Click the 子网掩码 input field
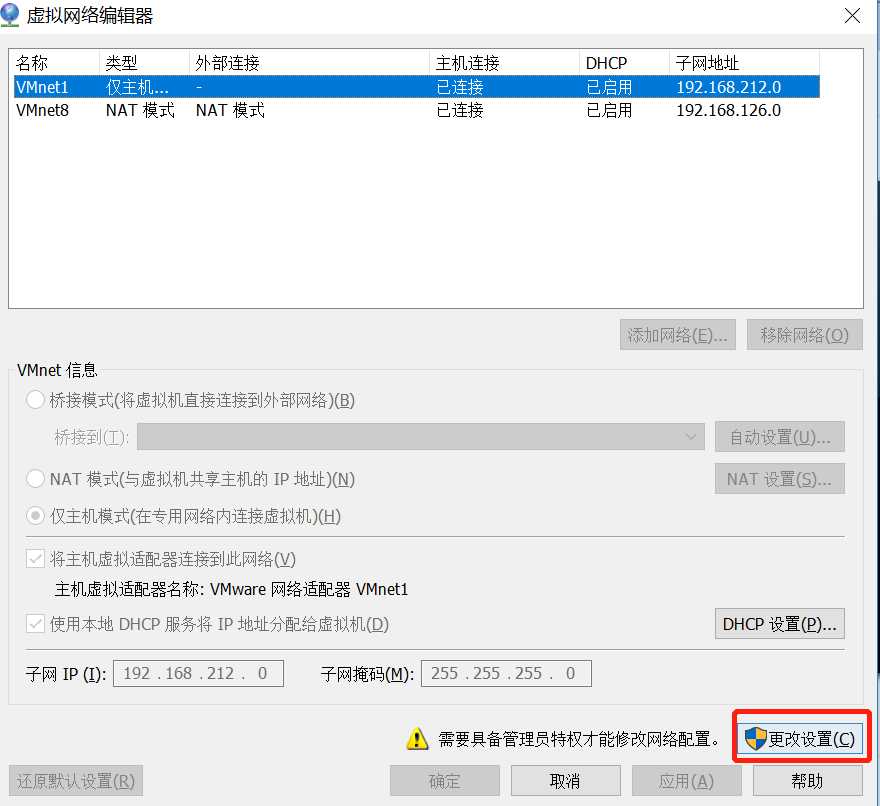The image size is (880, 806). coord(506,673)
